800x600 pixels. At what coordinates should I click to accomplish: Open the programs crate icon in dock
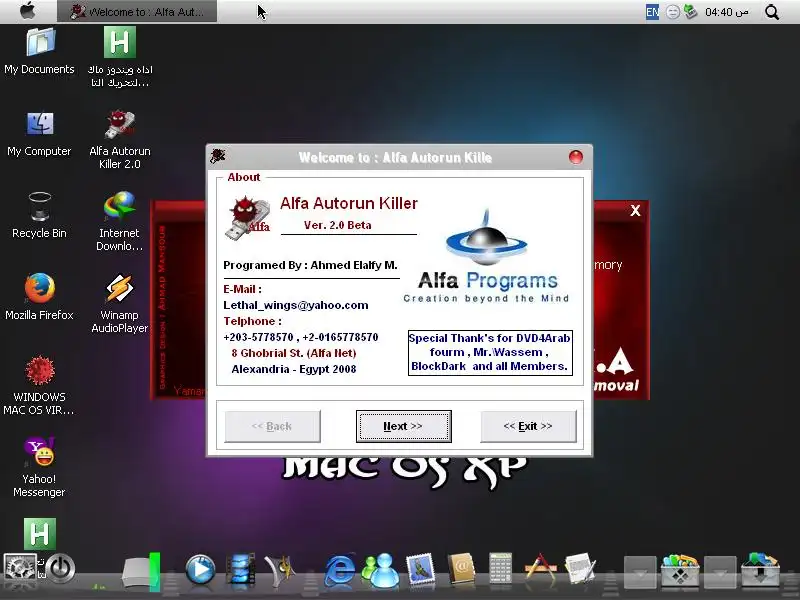tap(680, 570)
